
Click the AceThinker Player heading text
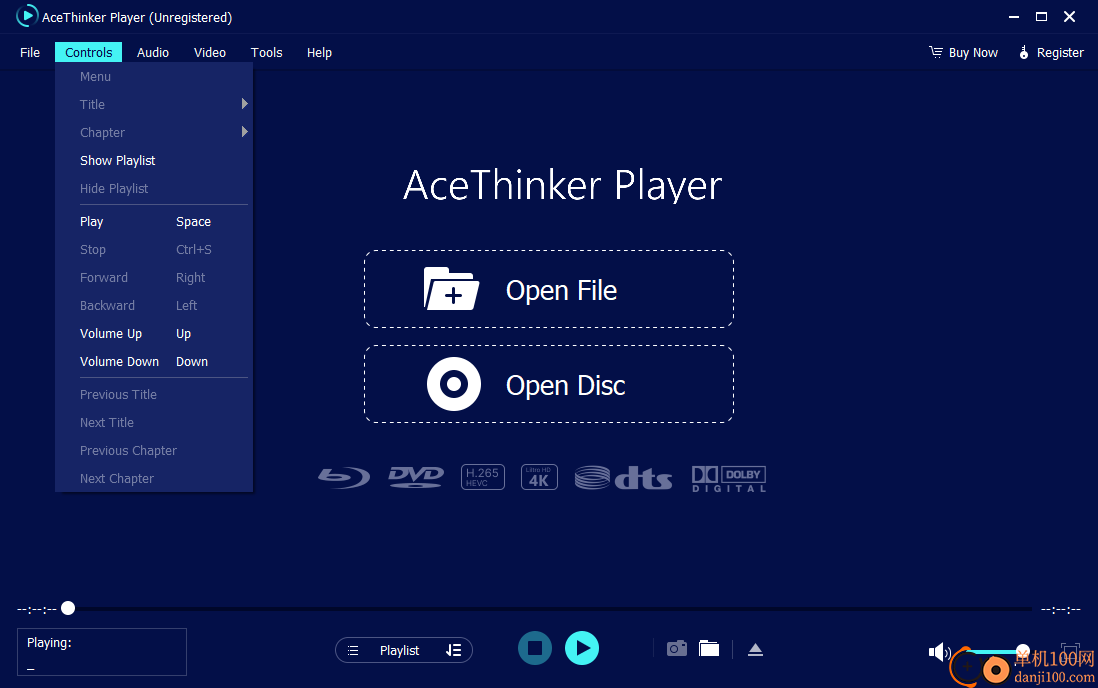click(x=562, y=185)
